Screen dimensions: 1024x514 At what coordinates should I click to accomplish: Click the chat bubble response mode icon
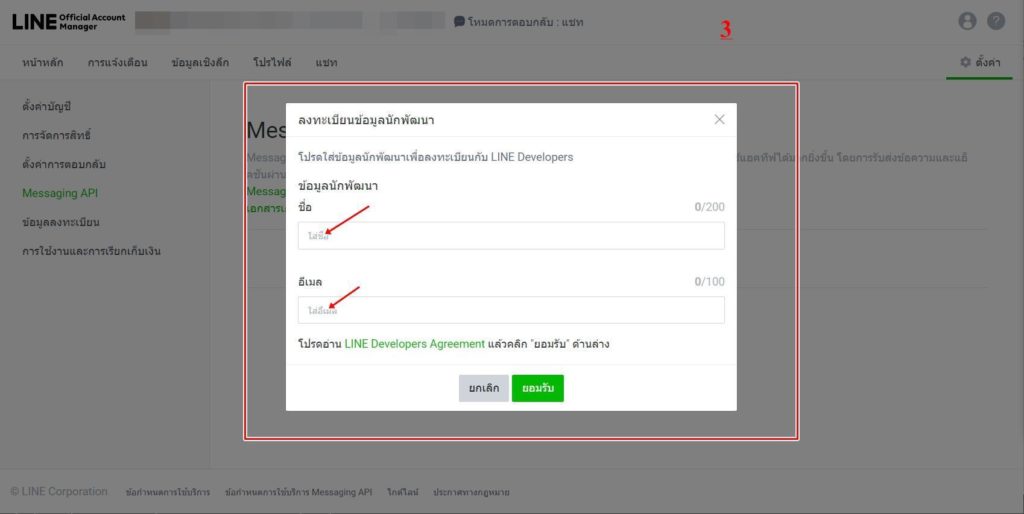click(459, 22)
